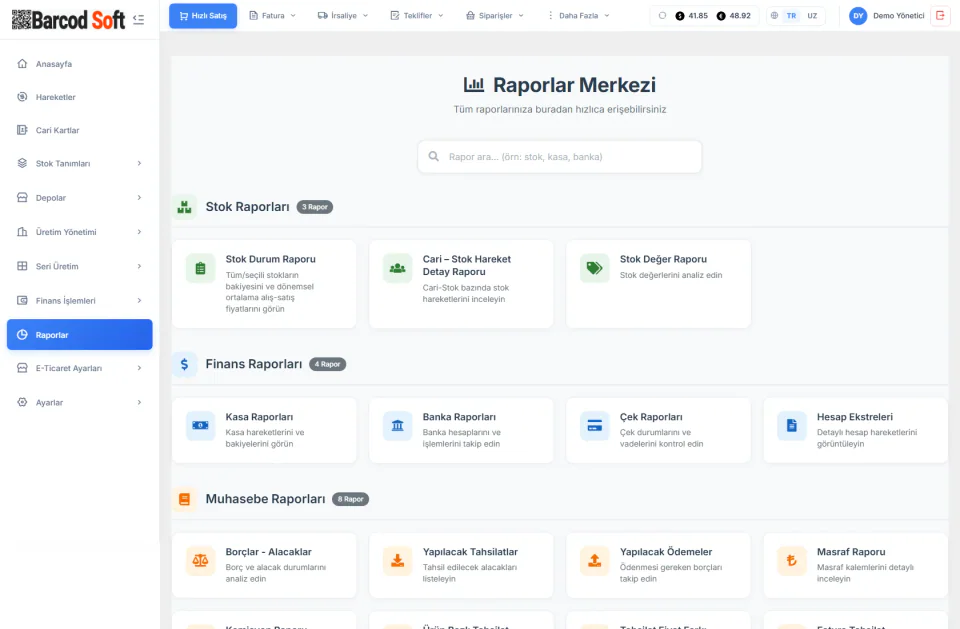Viewport: 960px width, 629px height.
Task: Click the dollar rate value 41.85
Action: (x=698, y=16)
